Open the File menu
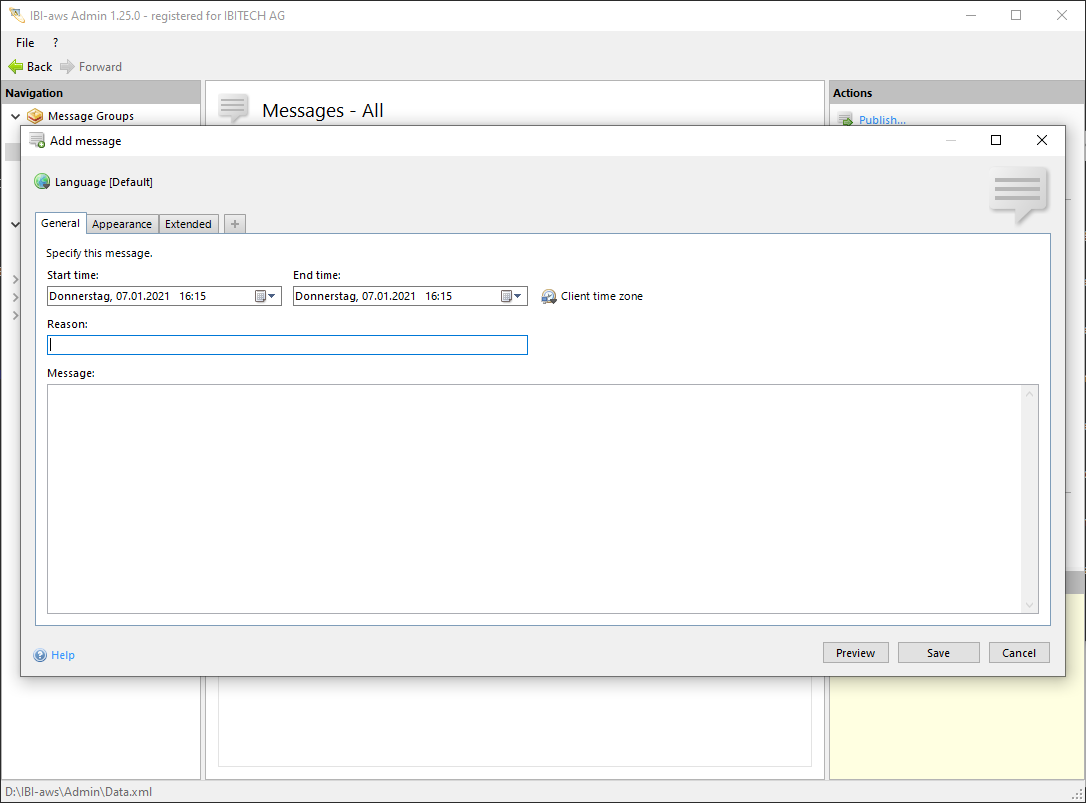1086x803 pixels. coord(25,43)
